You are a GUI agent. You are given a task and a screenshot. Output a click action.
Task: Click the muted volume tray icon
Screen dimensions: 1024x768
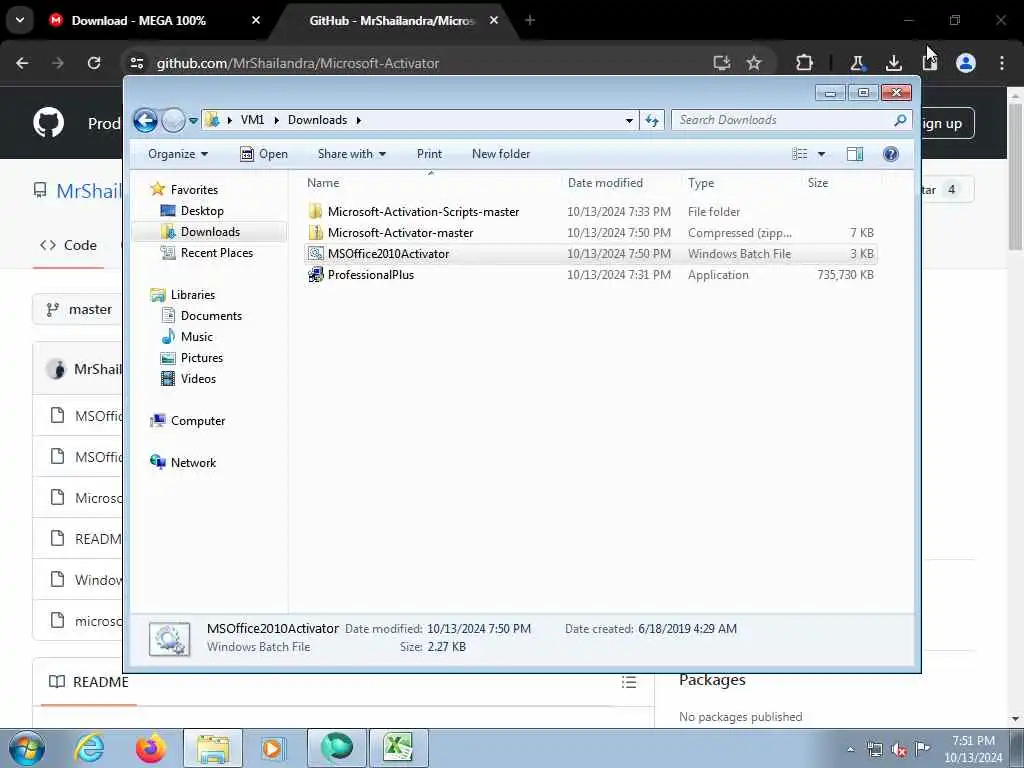pyautogui.click(x=899, y=750)
